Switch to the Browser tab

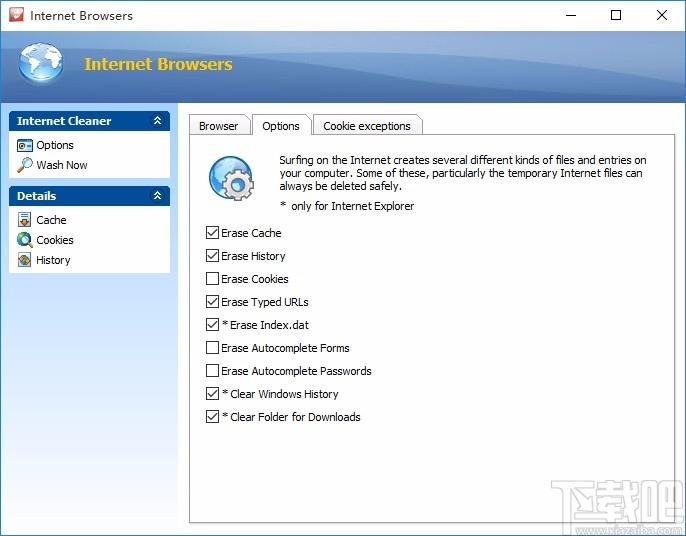pyautogui.click(x=219, y=126)
